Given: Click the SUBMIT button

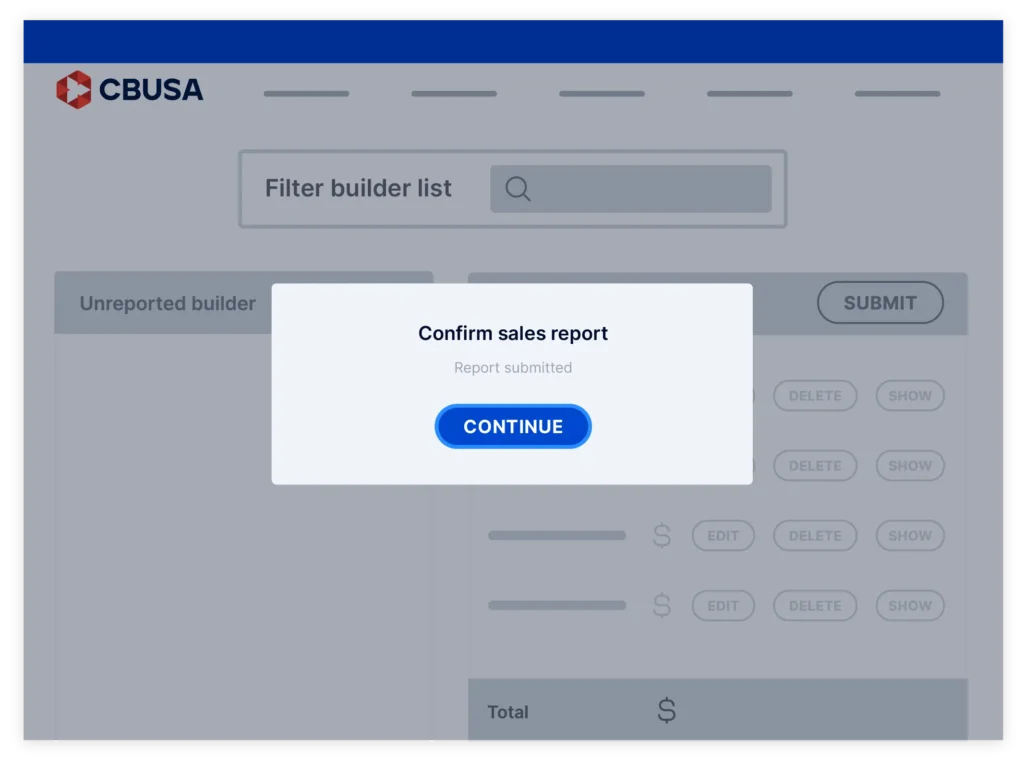Looking at the screenshot, I should coord(880,302).
